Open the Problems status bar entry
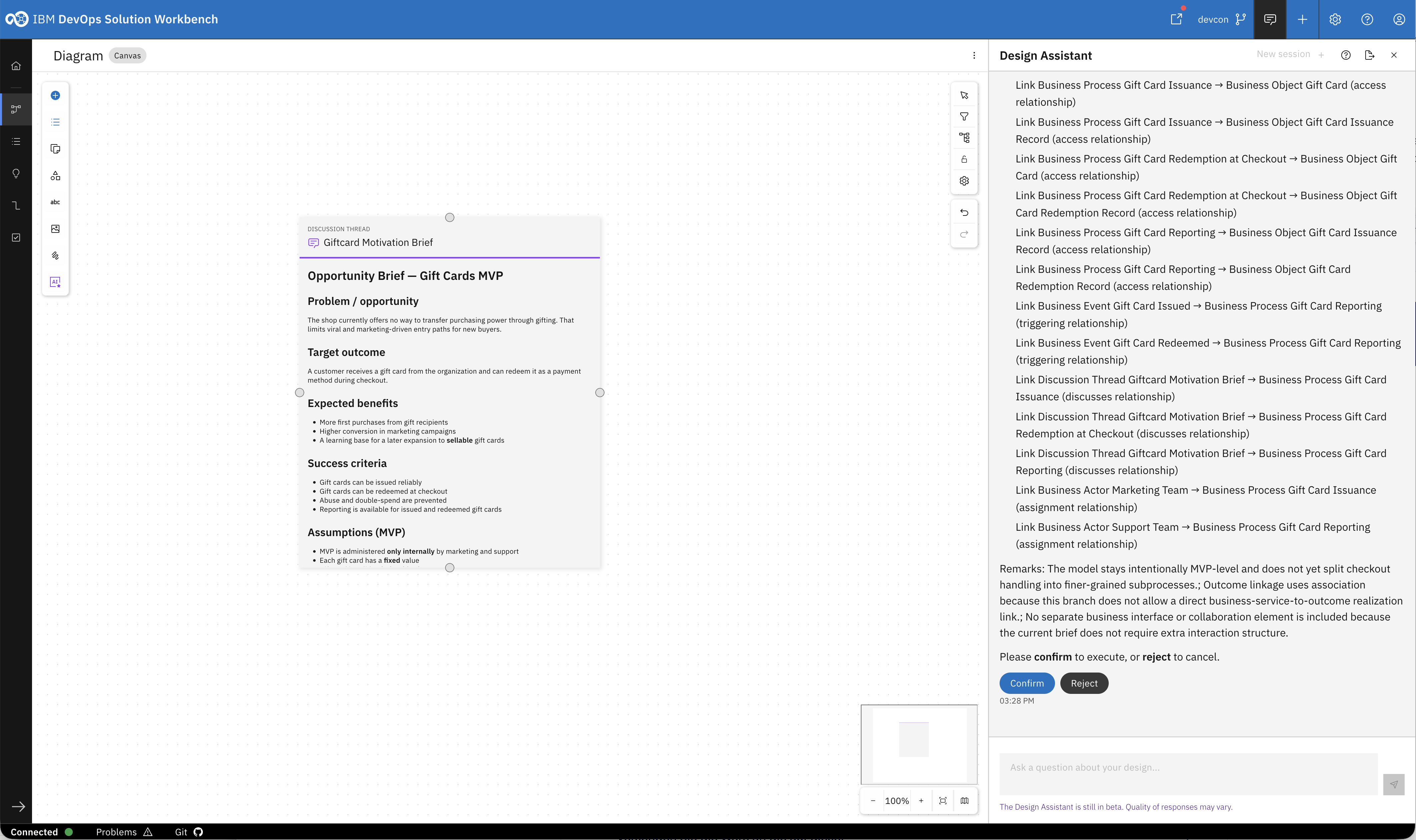The width and height of the screenshot is (1416, 840). [124, 832]
